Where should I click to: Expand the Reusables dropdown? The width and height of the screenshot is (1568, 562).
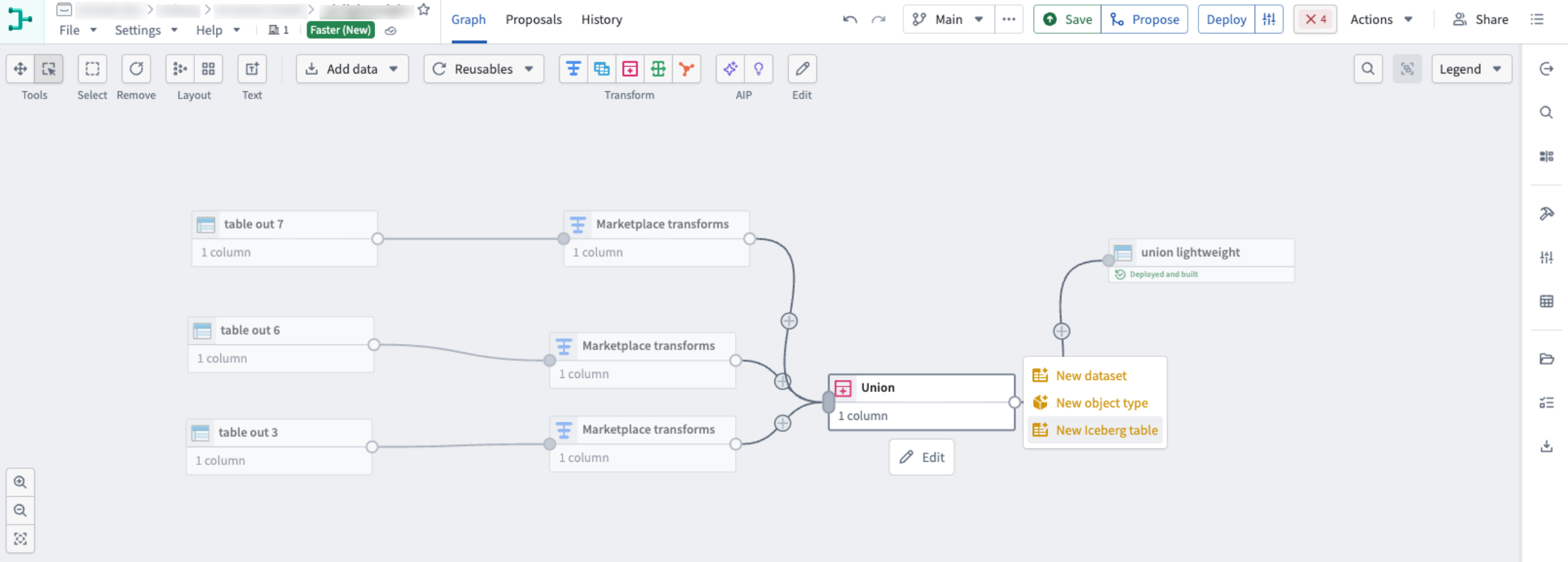484,69
